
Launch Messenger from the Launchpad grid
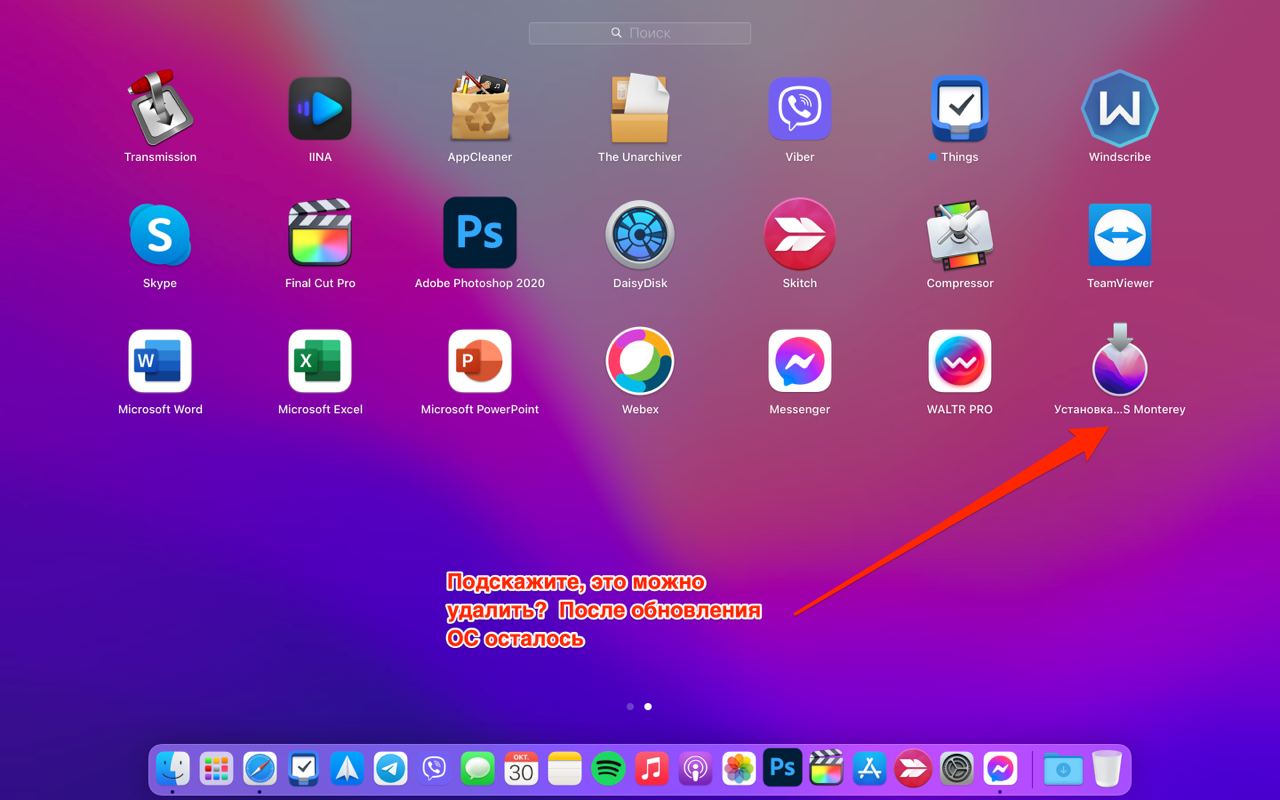click(x=800, y=360)
